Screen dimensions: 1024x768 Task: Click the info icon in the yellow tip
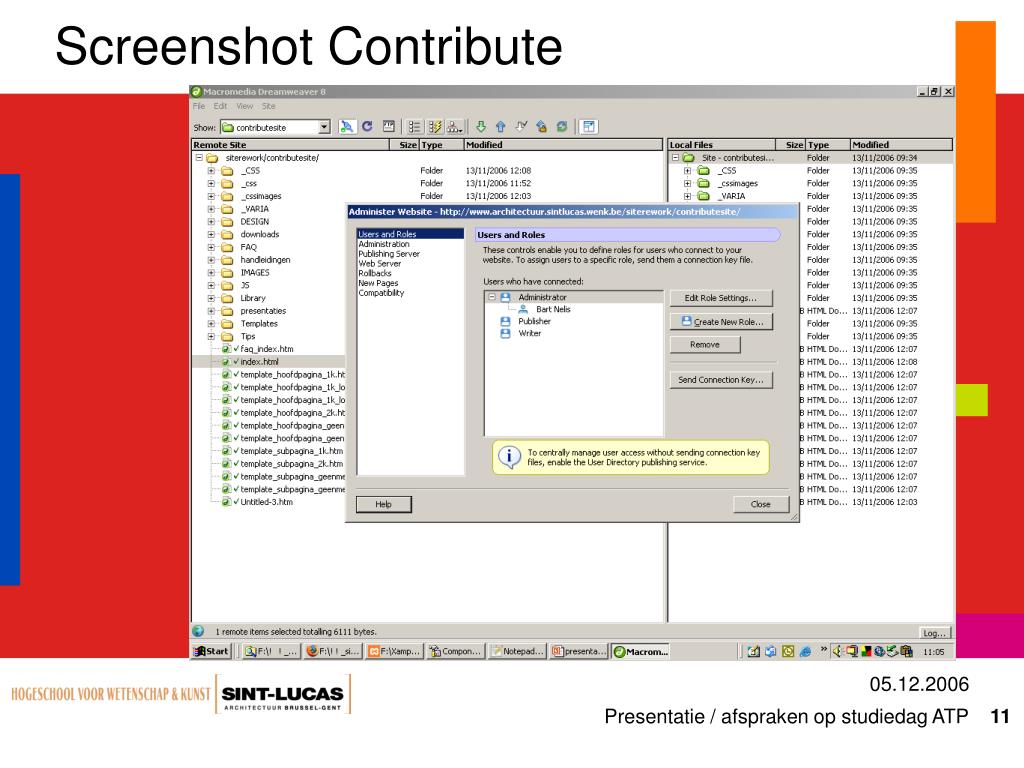(509, 456)
